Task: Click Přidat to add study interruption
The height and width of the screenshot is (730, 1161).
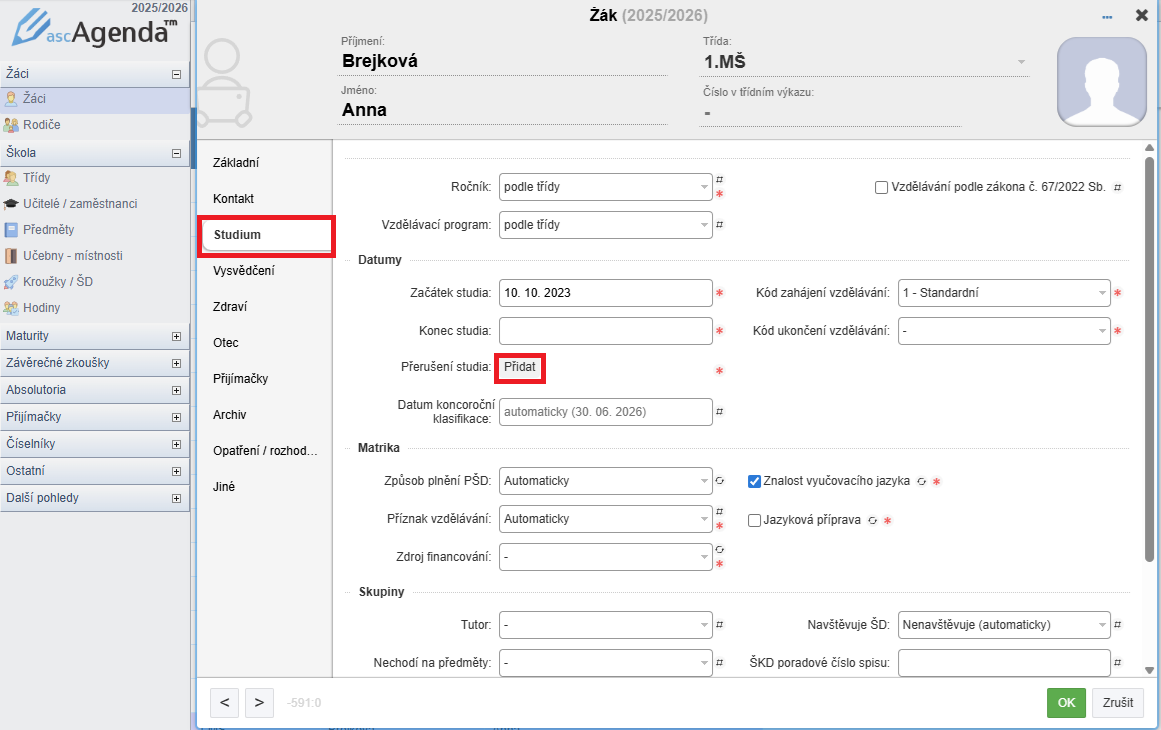Action: pyautogui.click(x=520, y=368)
